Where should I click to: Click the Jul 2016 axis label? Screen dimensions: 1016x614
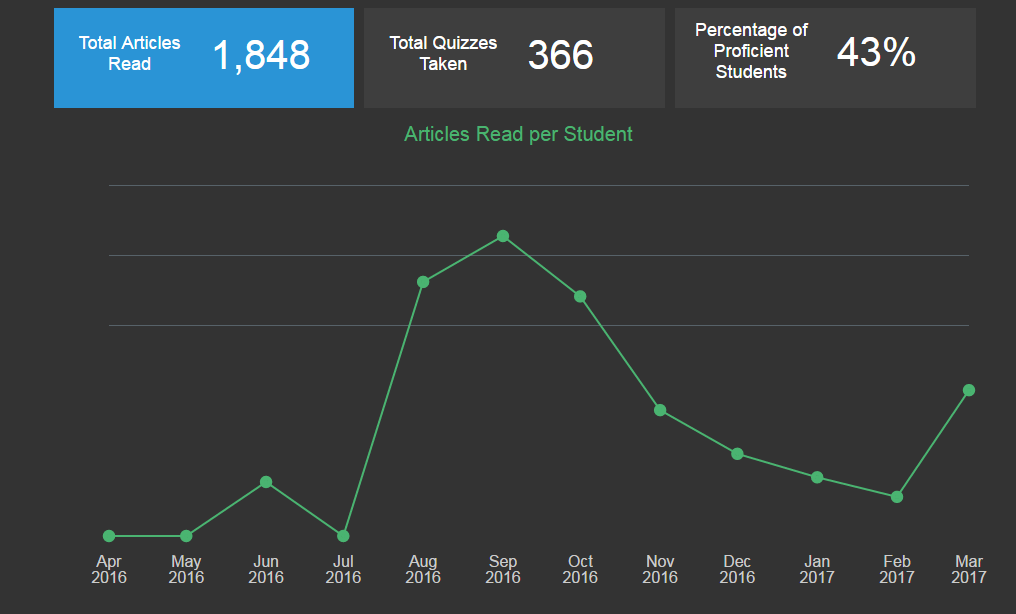(x=343, y=569)
